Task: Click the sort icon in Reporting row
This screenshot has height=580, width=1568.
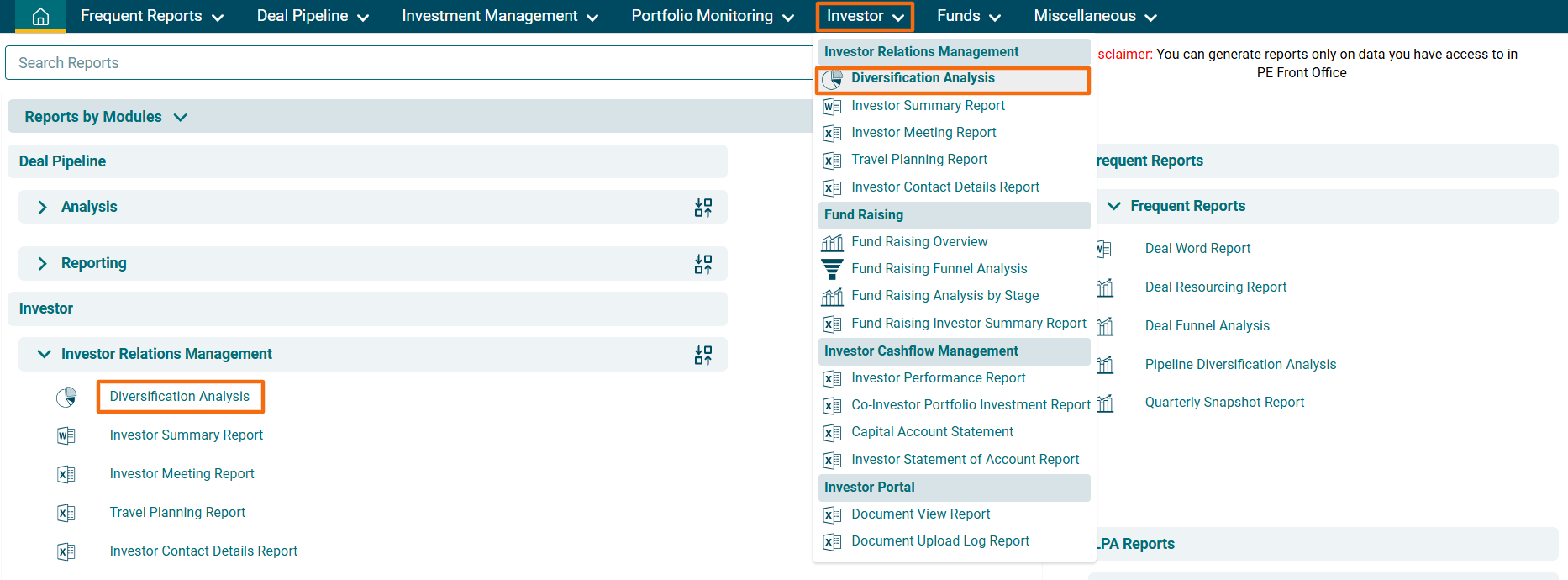Action: 702,264
